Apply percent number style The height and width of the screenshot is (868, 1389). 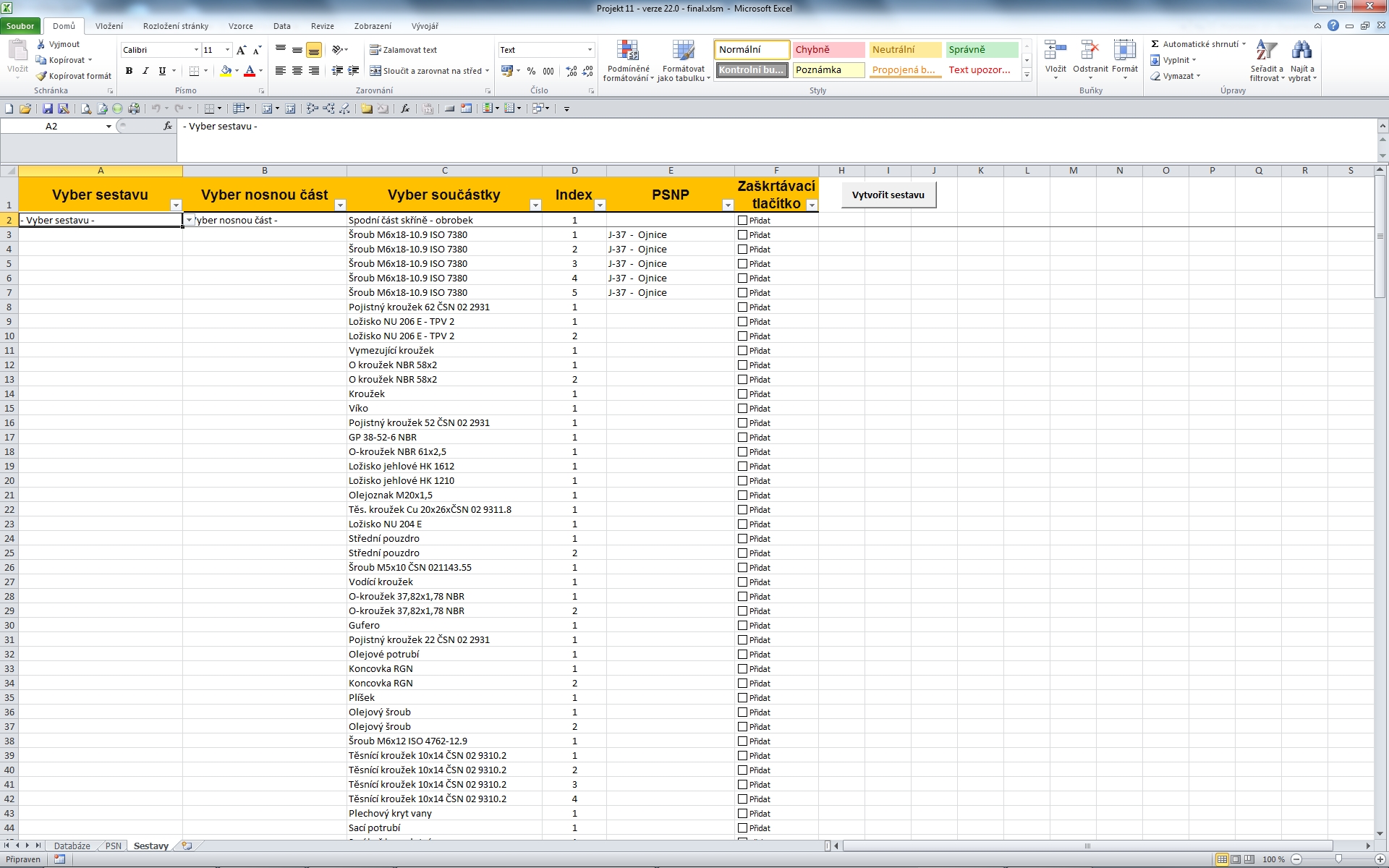pyautogui.click(x=532, y=71)
